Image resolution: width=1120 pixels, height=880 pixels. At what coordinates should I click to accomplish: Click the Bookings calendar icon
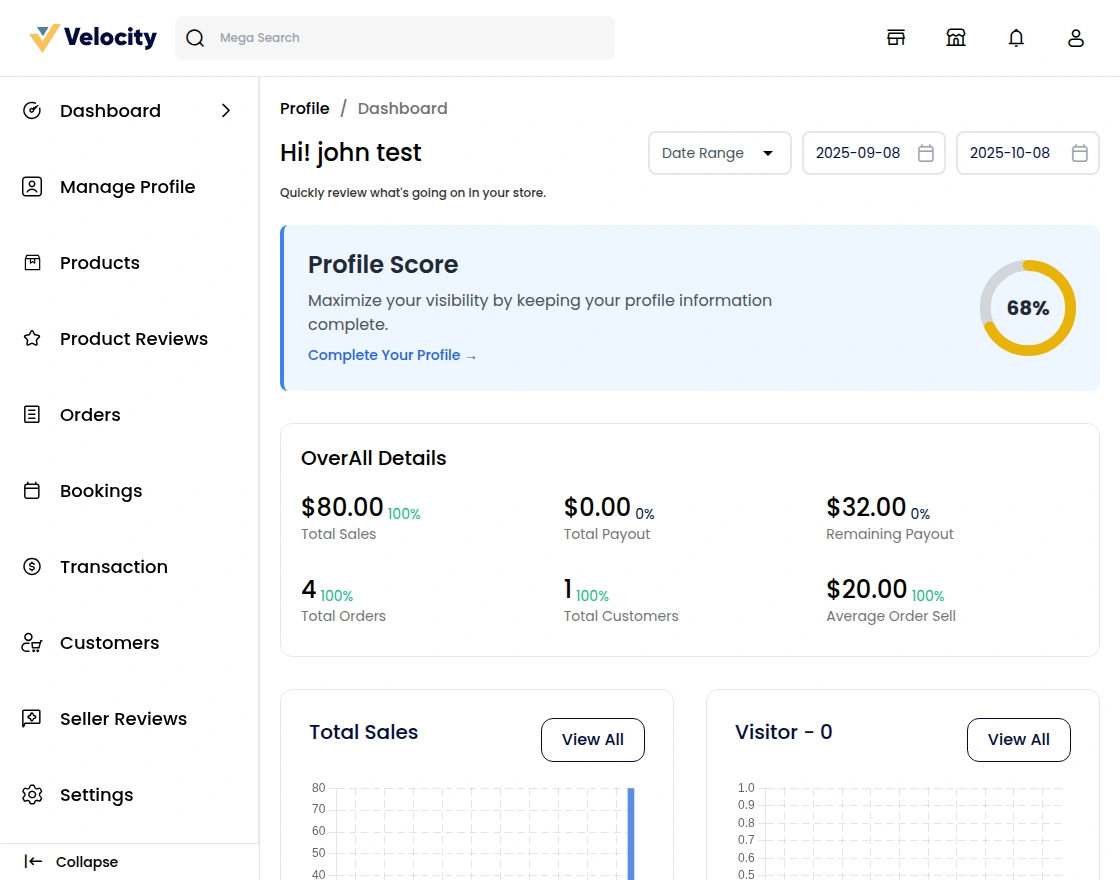coord(31,490)
